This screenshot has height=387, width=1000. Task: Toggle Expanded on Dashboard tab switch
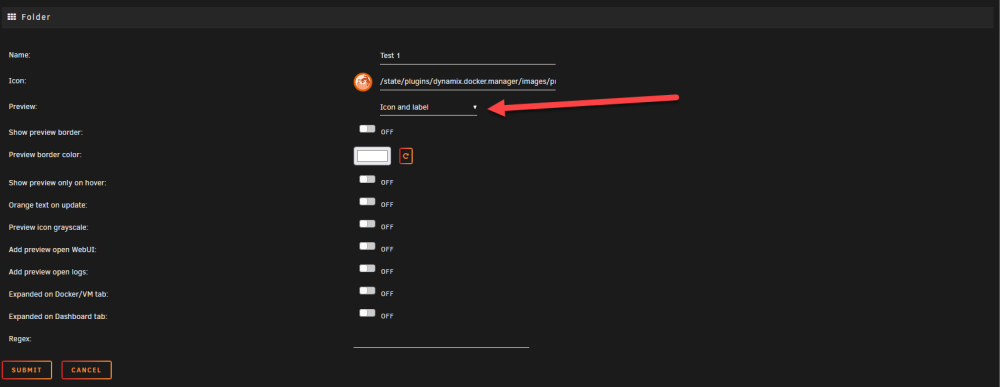(367, 313)
